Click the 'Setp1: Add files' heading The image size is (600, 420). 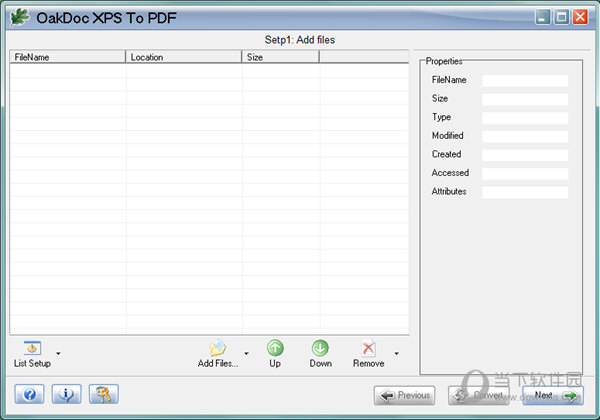point(300,40)
